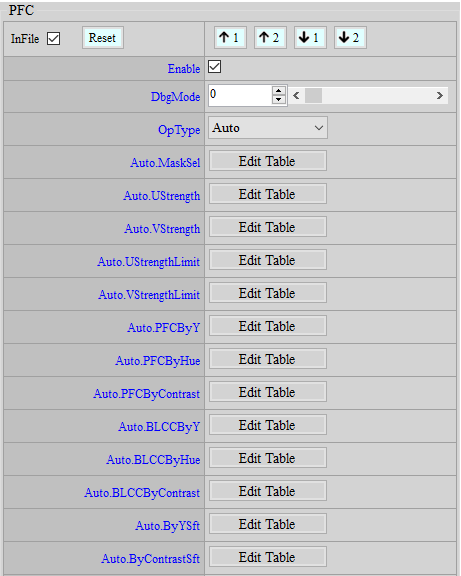Uncheck the Enable checkbox
Screen dimensions: 461x576
(x=215, y=67)
